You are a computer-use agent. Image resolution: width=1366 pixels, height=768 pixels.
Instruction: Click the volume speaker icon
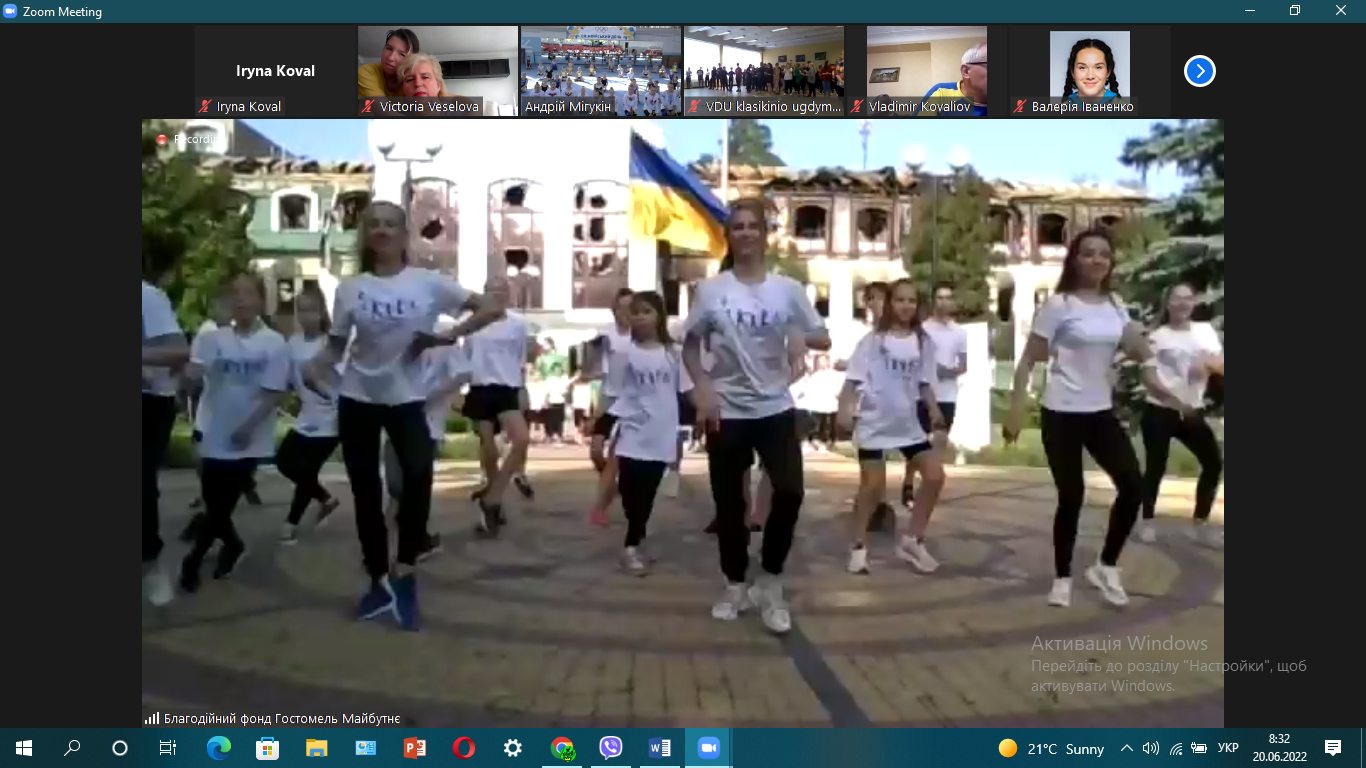(1151, 748)
